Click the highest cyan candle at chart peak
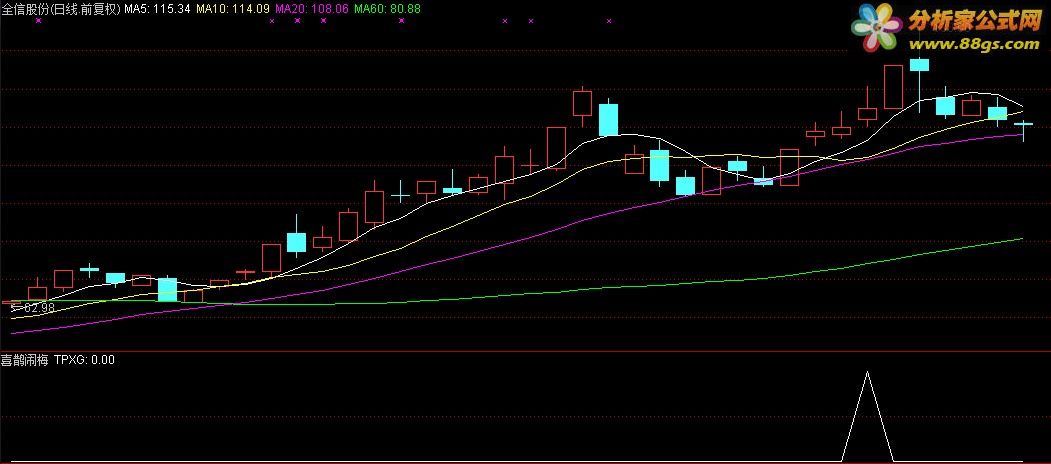 click(x=919, y=65)
